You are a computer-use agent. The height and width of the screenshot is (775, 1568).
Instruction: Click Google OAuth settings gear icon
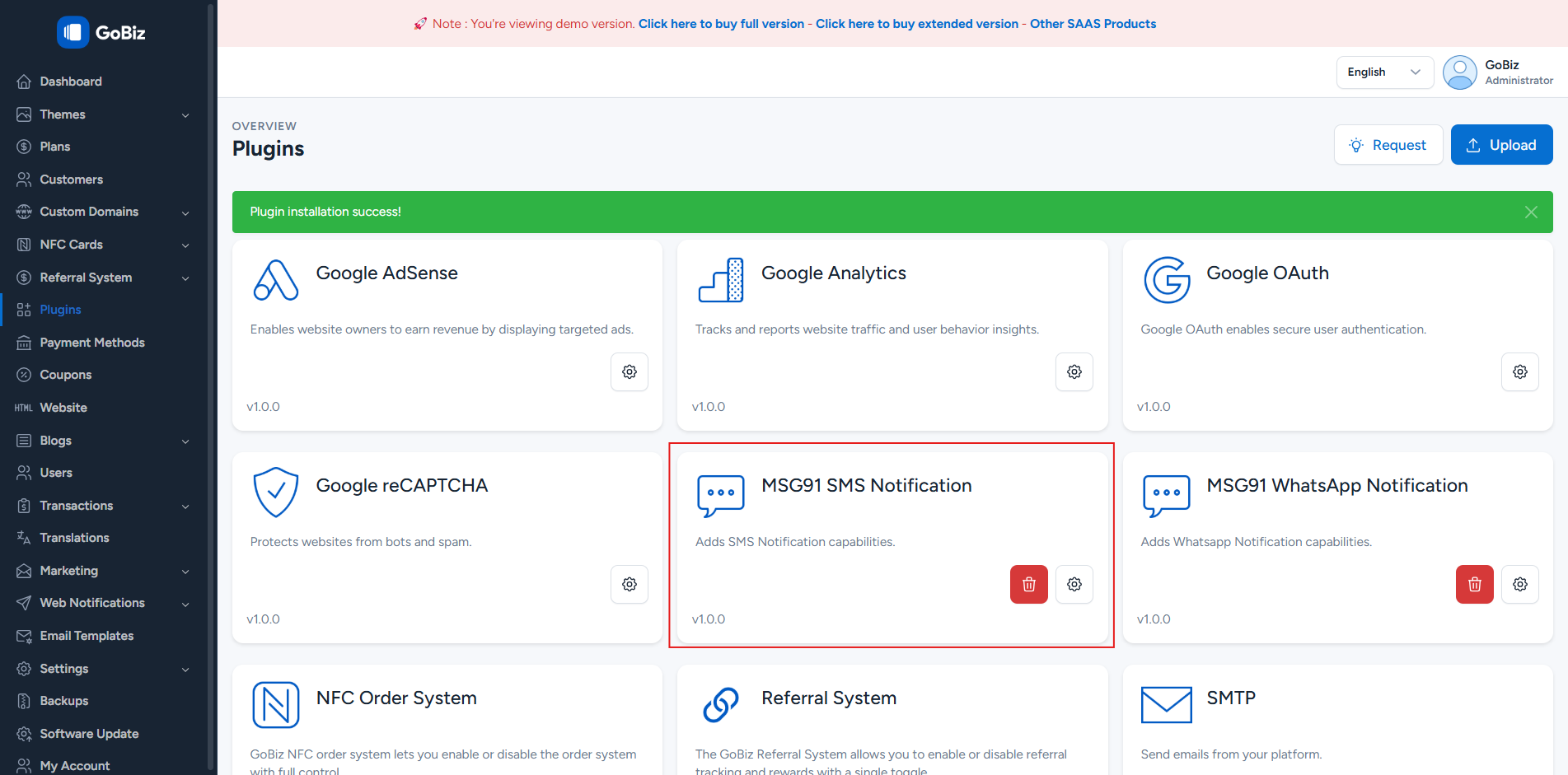coord(1519,372)
